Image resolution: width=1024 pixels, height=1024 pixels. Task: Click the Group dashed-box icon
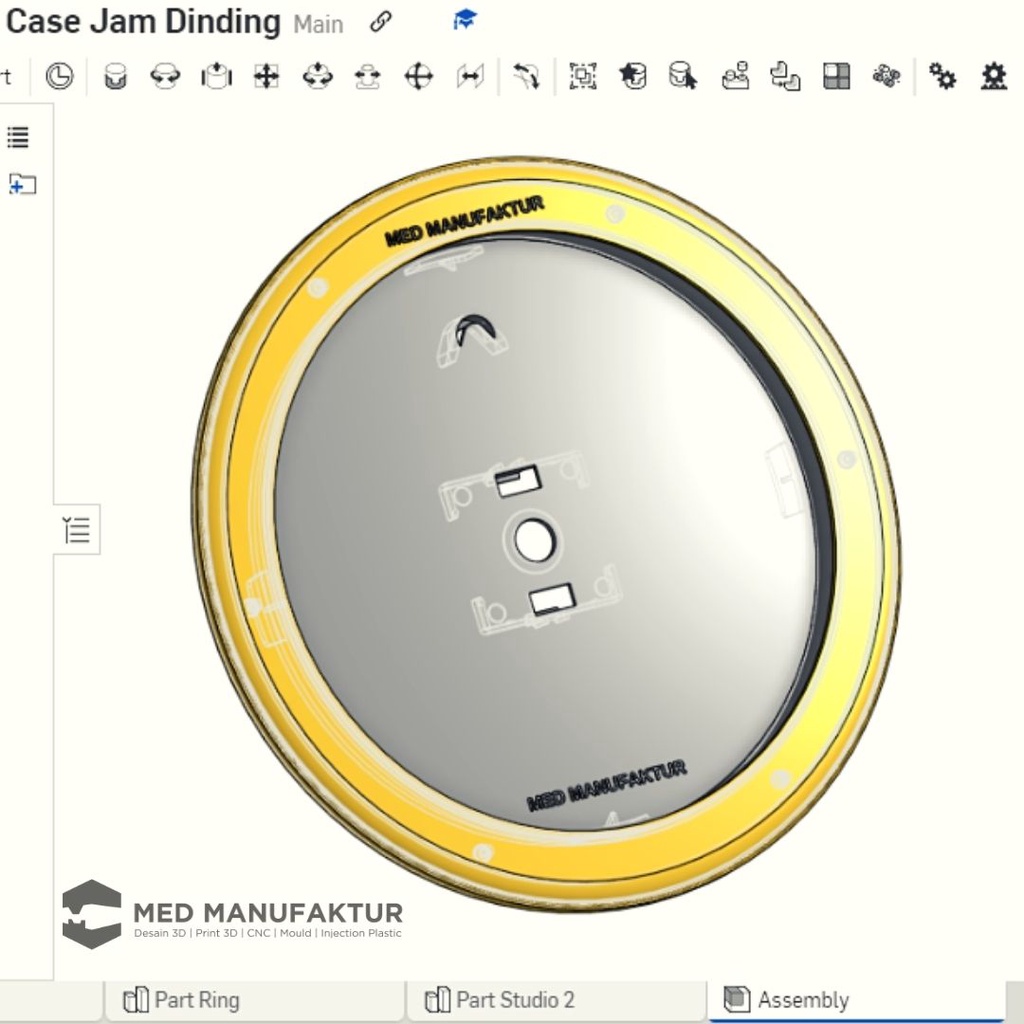coord(582,76)
